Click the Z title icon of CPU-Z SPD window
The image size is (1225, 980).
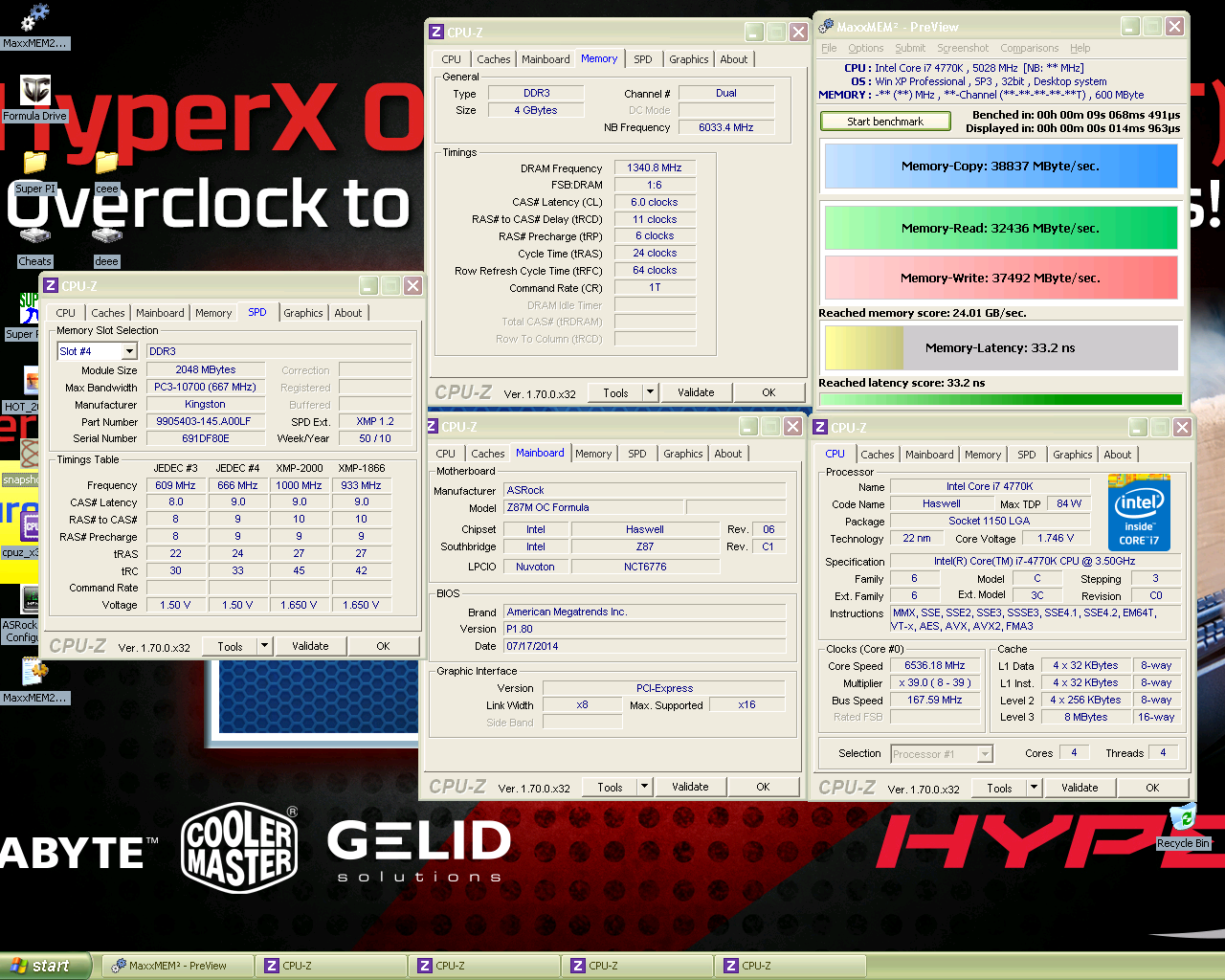[51, 285]
